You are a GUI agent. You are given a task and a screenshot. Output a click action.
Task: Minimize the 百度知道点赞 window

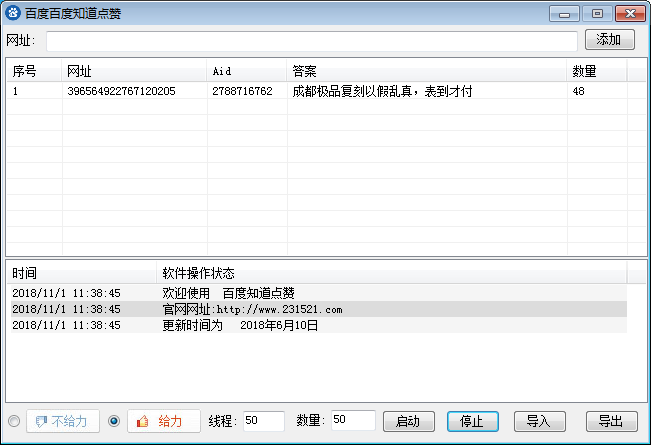click(564, 14)
